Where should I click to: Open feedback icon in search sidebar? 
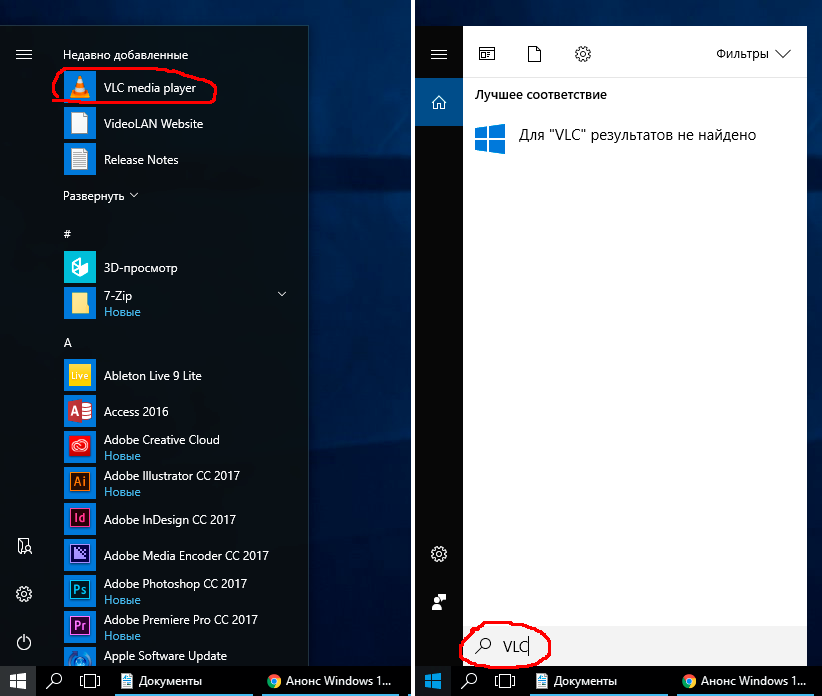coord(439,602)
